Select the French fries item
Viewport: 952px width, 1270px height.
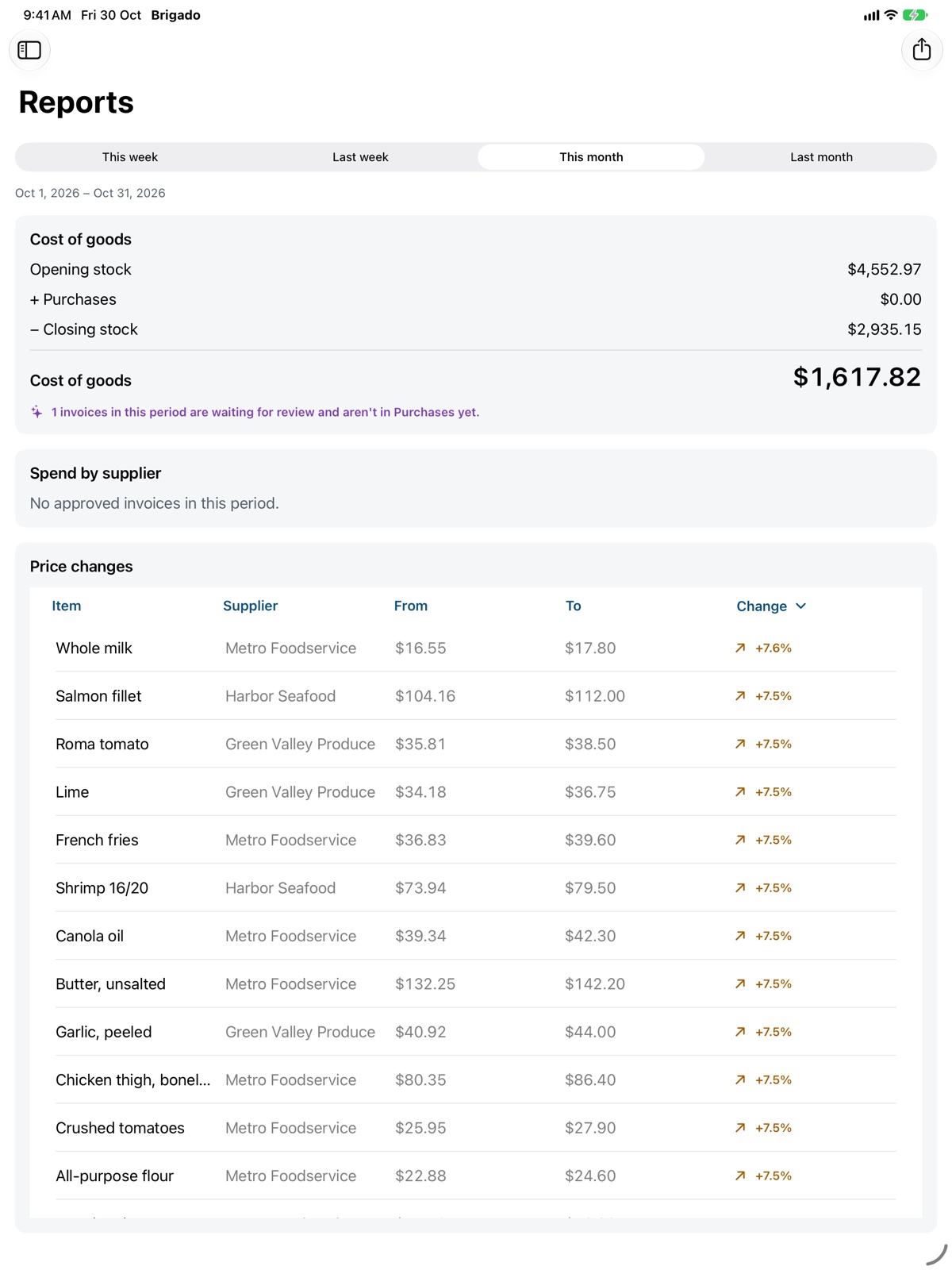(97, 840)
